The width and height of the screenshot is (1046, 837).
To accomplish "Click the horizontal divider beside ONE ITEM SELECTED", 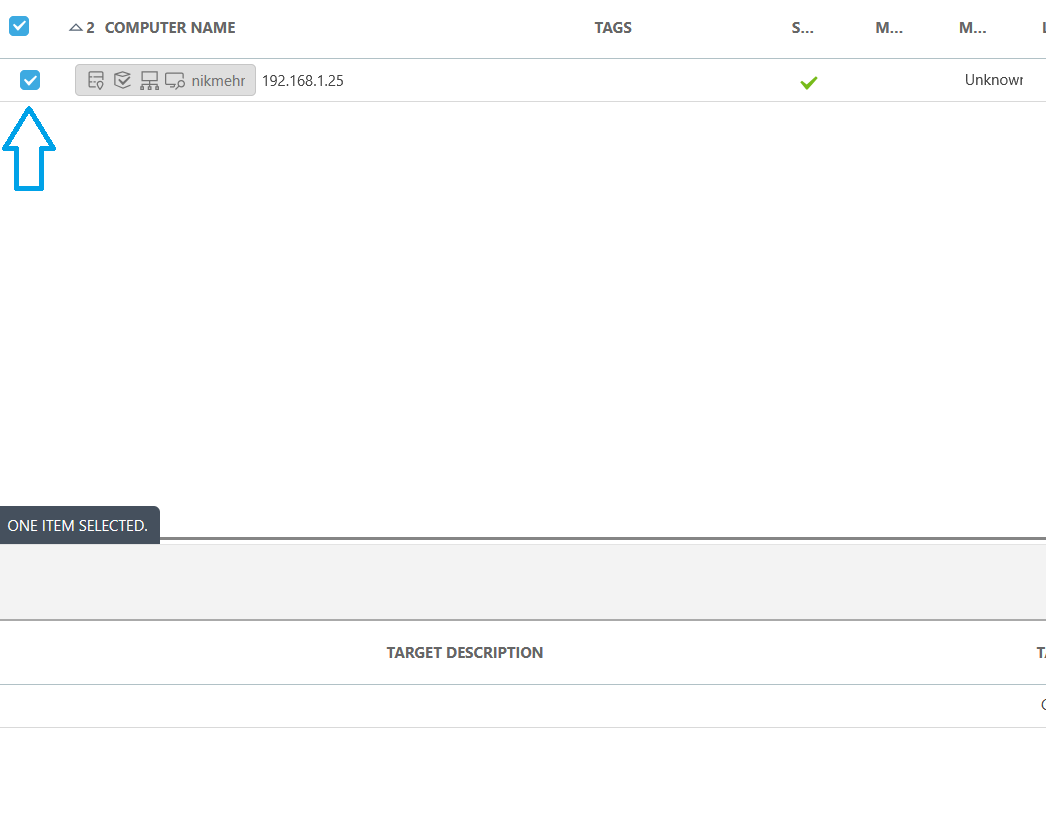I will click(600, 538).
